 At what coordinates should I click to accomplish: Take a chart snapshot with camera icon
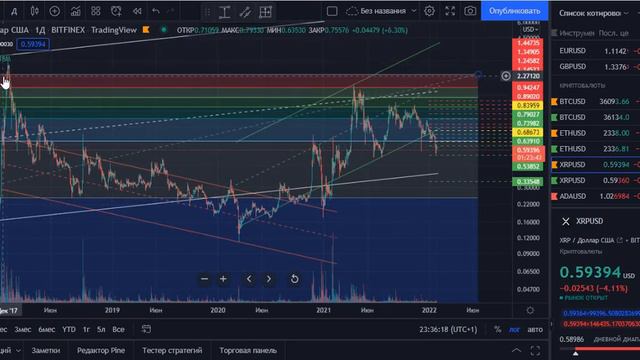(x=470, y=11)
